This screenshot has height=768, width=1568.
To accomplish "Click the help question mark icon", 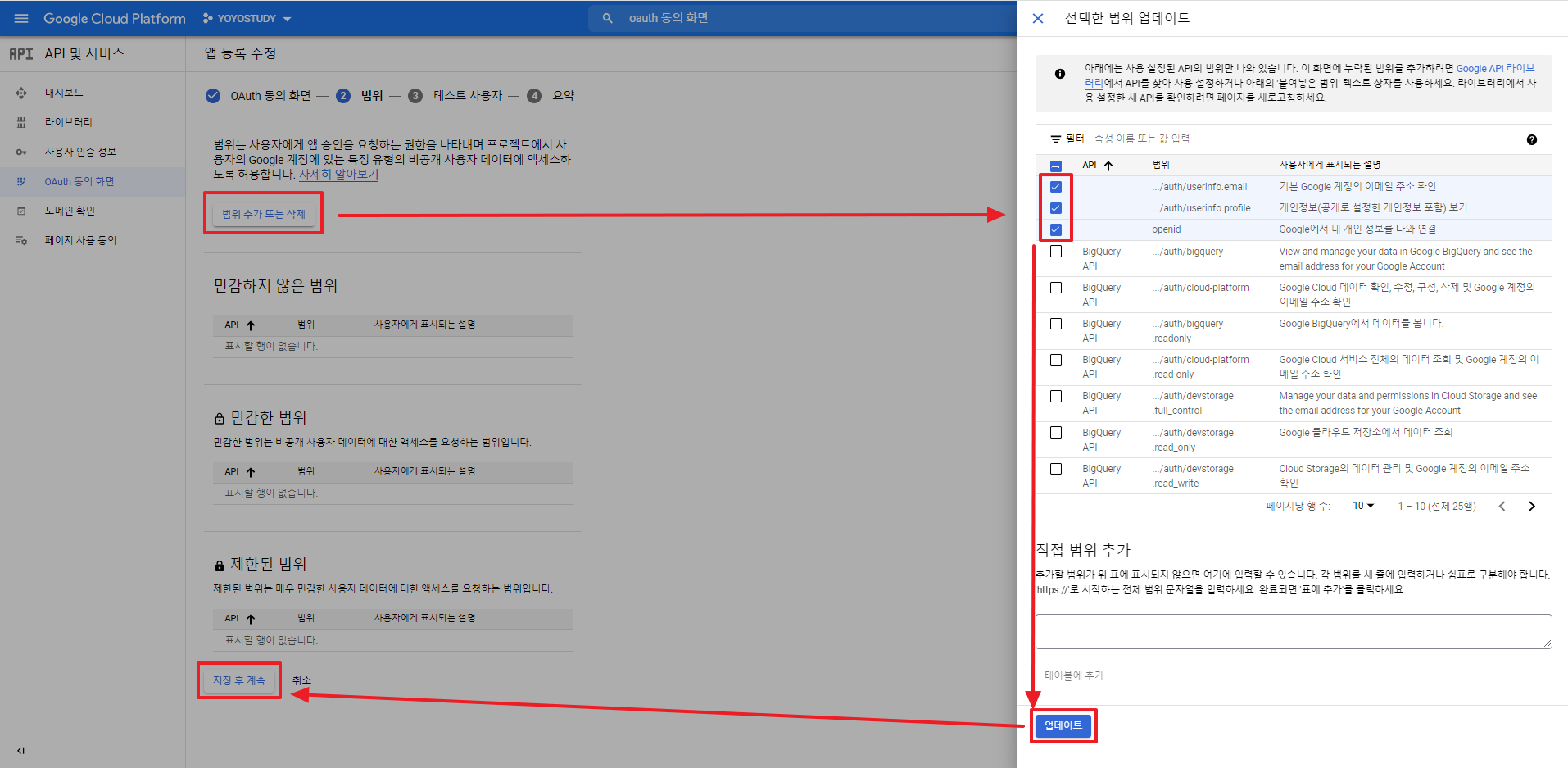I will pos(1532,139).
